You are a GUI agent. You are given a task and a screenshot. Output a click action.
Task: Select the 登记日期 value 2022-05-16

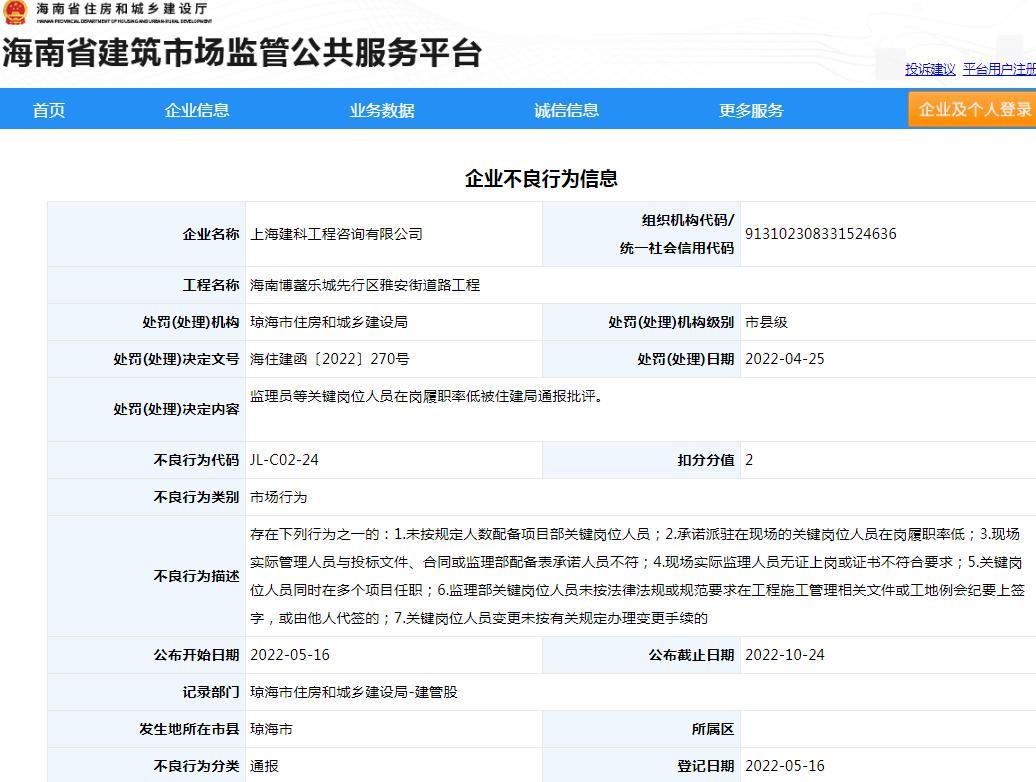click(785, 766)
